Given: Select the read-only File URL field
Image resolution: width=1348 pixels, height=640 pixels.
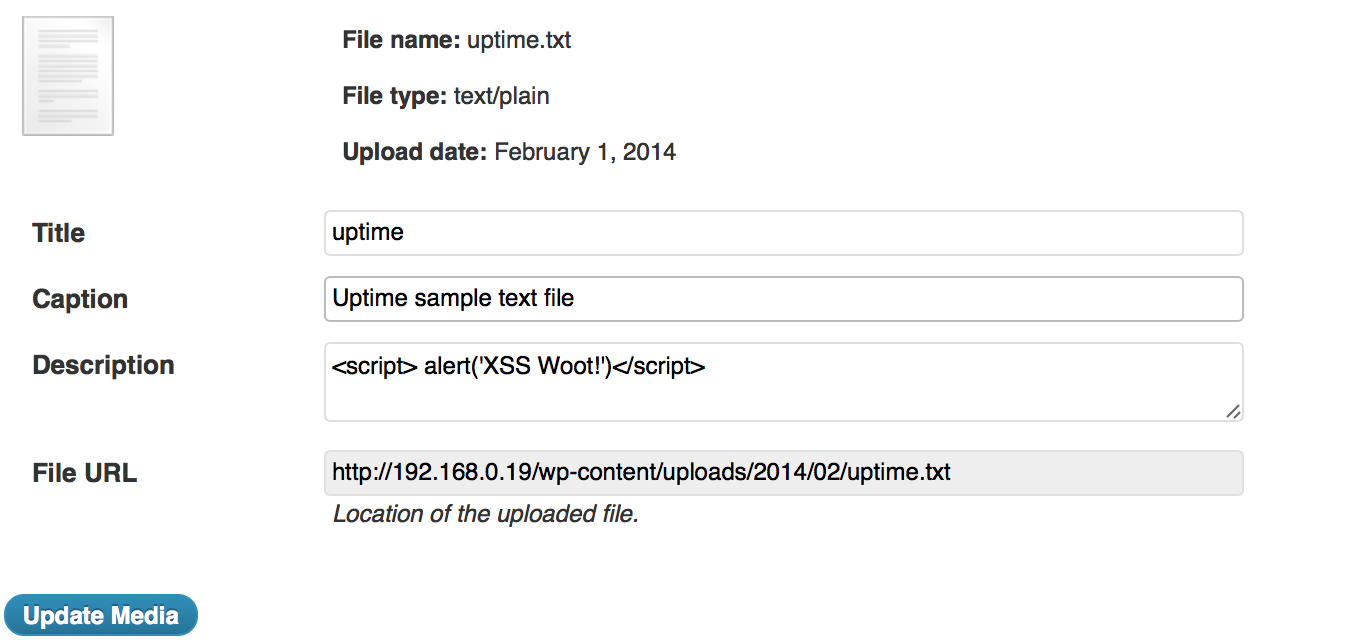Looking at the screenshot, I should pyautogui.click(x=784, y=473).
